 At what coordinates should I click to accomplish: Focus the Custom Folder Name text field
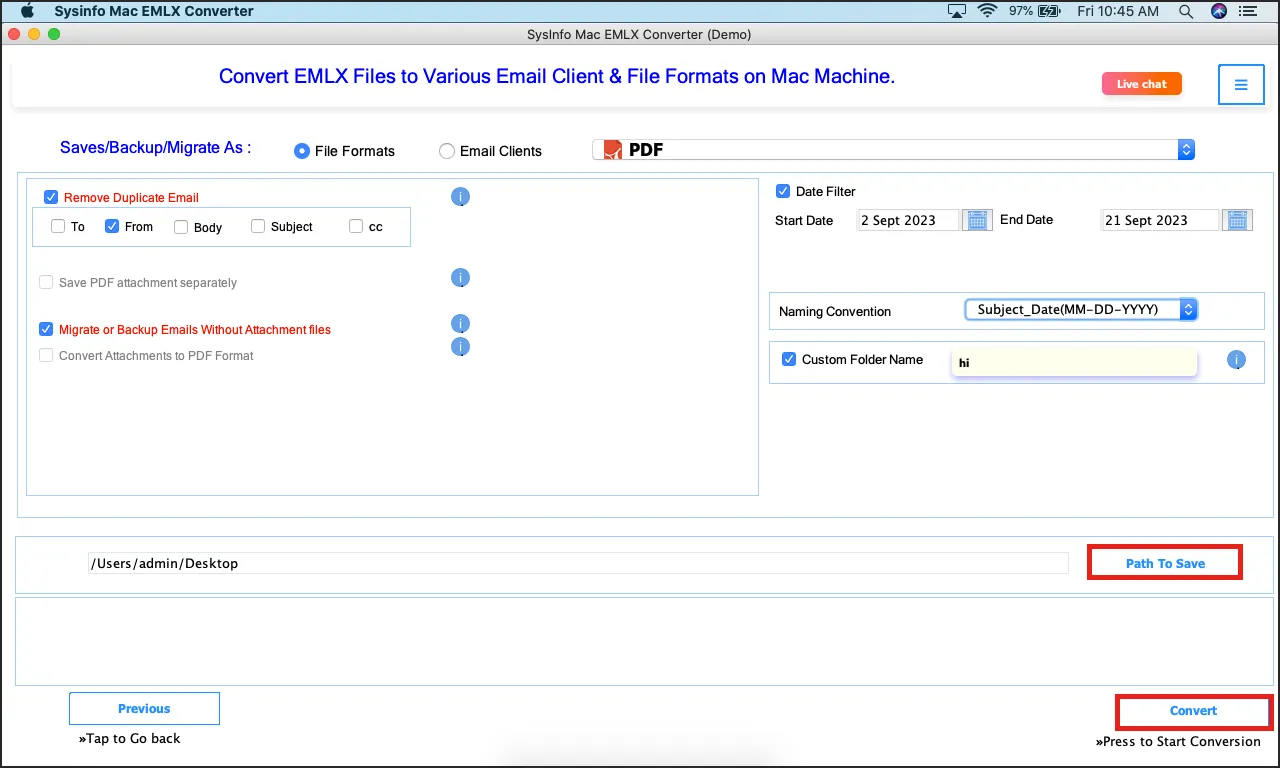[x=1074, y=362]
